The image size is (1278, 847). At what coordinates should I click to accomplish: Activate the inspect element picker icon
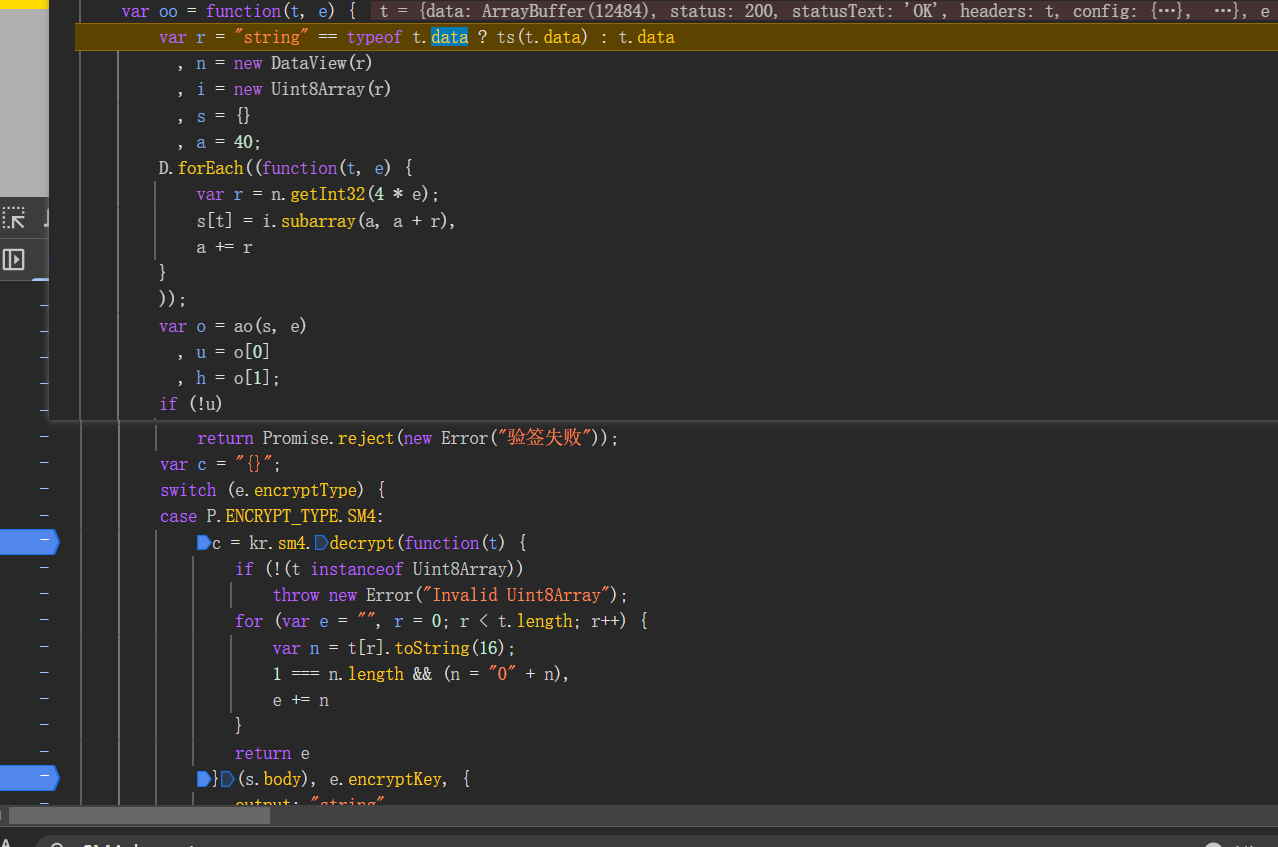pos(13,217)
